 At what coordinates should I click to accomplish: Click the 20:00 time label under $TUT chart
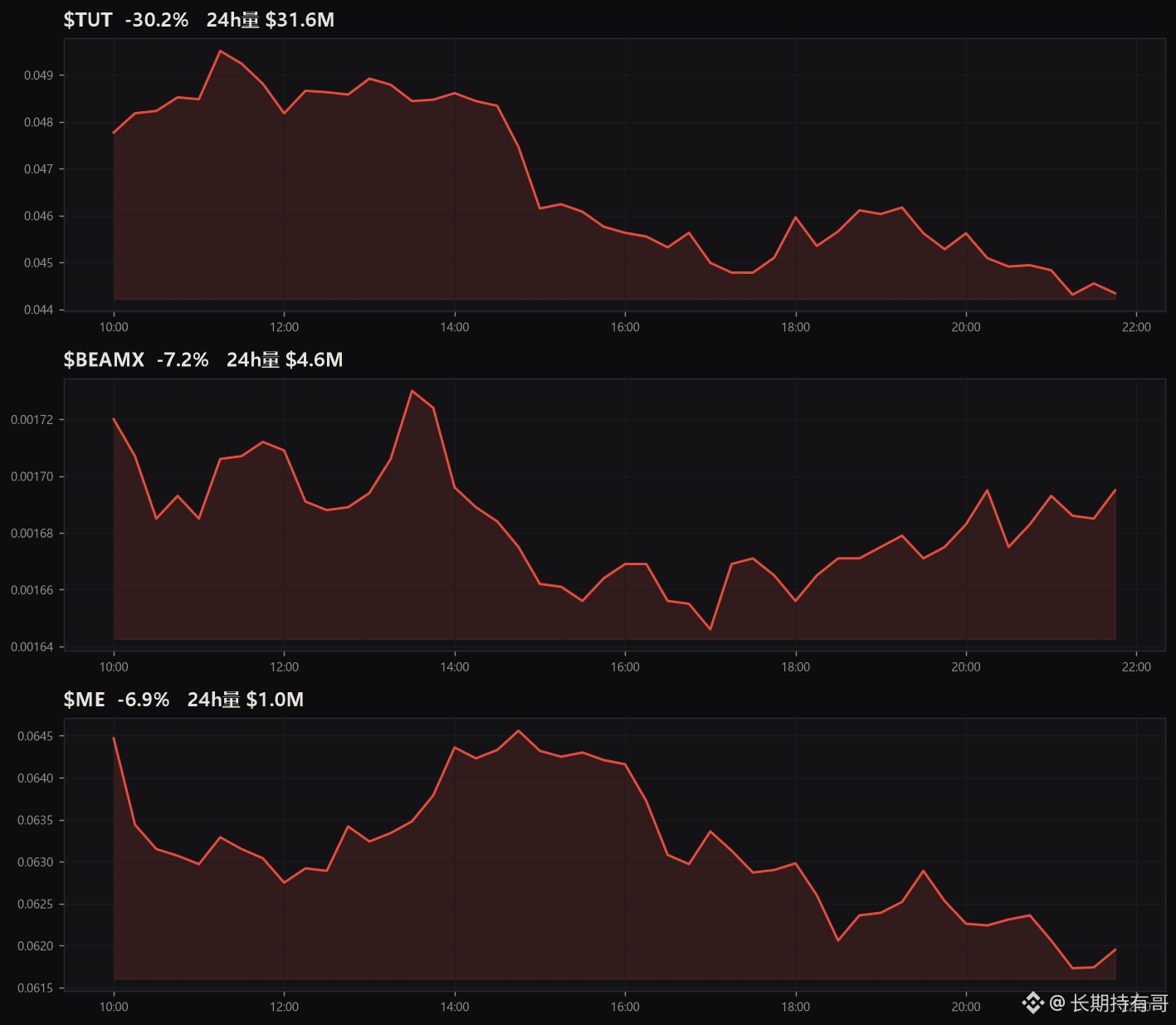point(966,327)
